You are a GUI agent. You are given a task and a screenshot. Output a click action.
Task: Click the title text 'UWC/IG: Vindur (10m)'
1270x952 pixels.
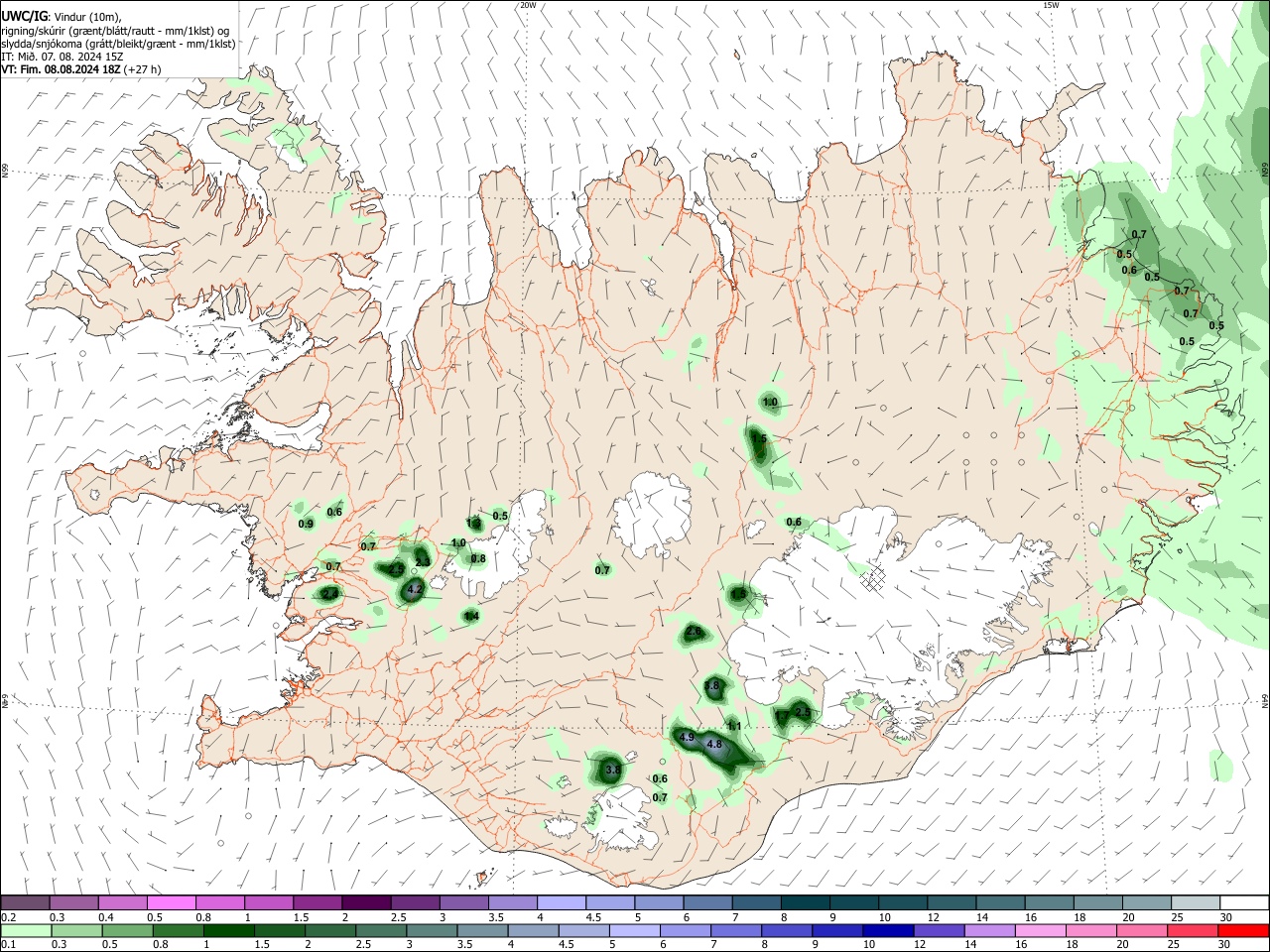[x=62, y=17]
